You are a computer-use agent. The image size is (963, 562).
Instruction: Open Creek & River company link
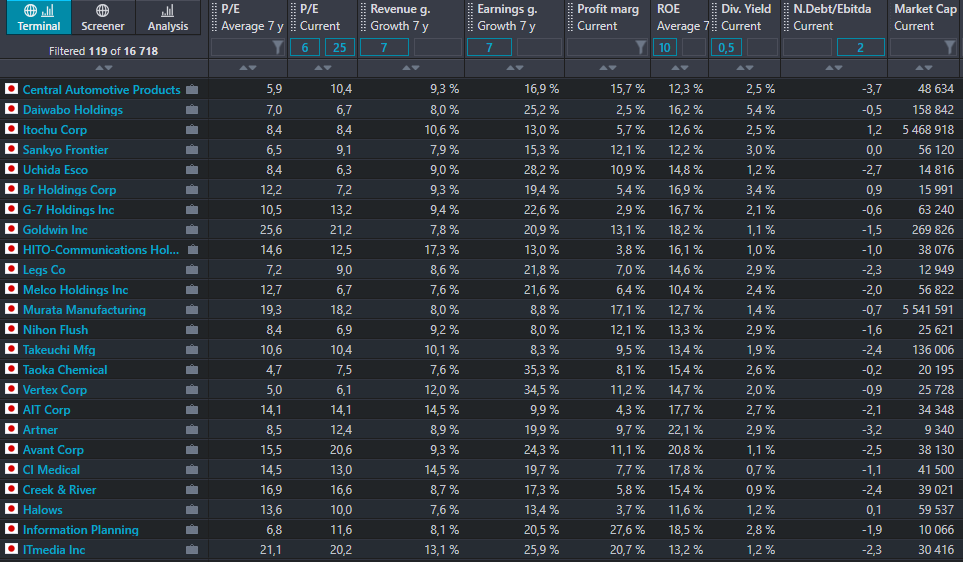coord(60,490)
